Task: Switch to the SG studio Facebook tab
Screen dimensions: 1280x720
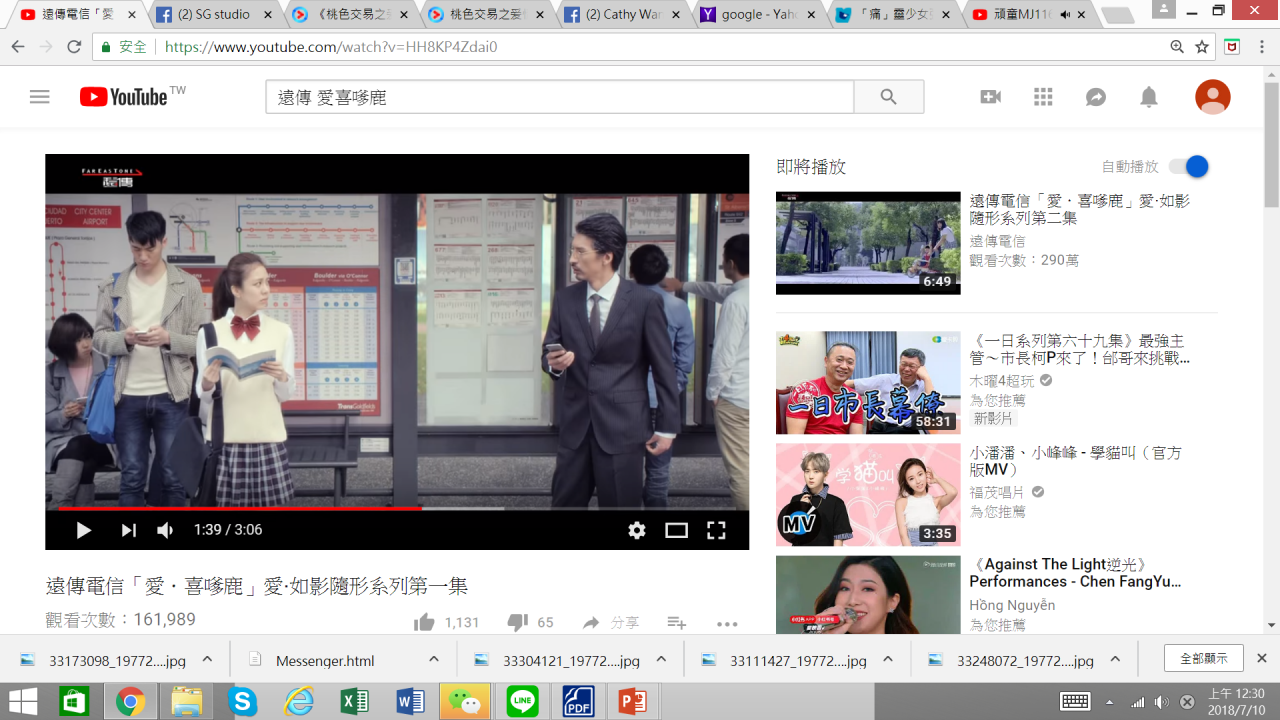Action: click(212, 15)
